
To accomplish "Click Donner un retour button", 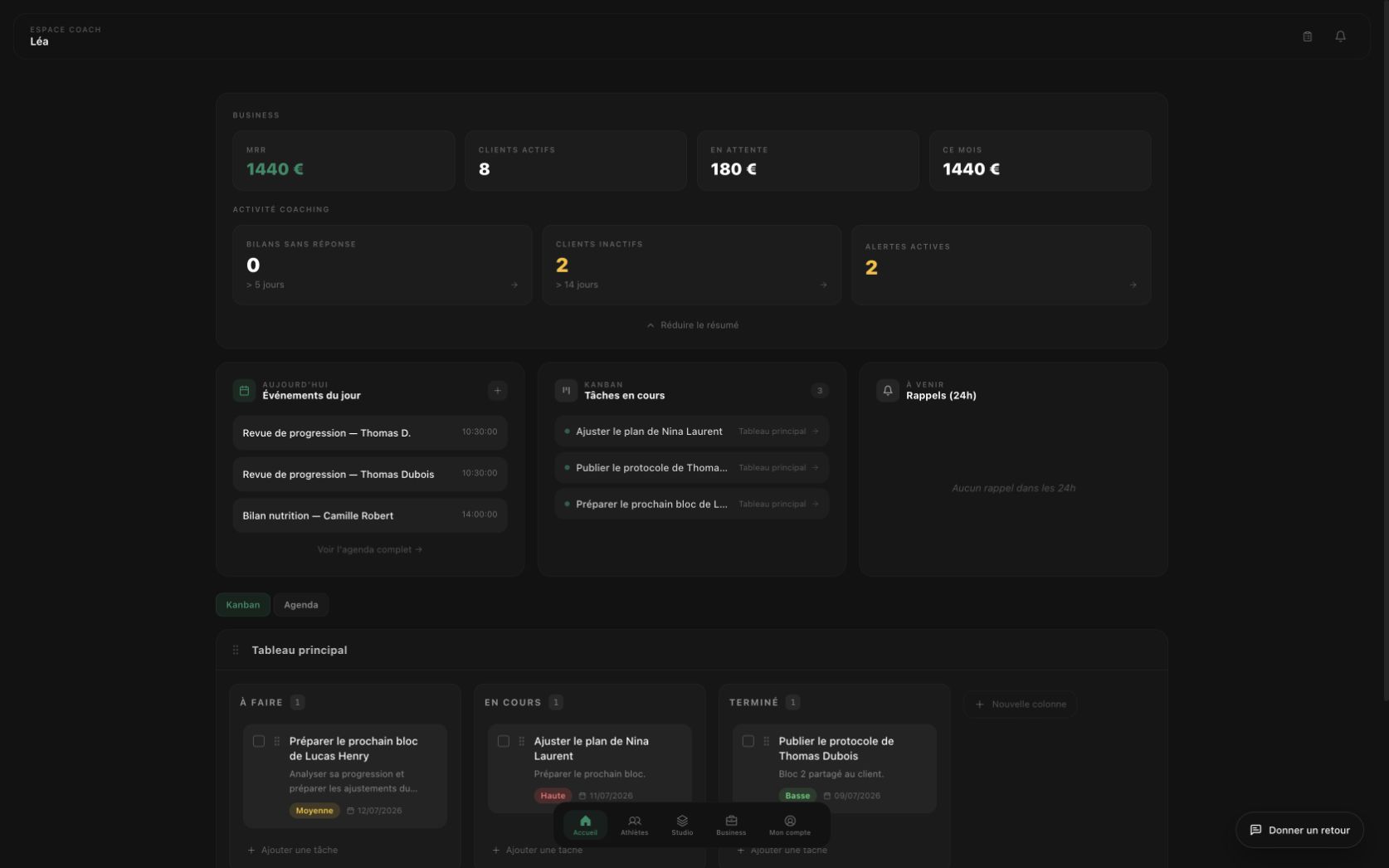I will click(1299, 830).
